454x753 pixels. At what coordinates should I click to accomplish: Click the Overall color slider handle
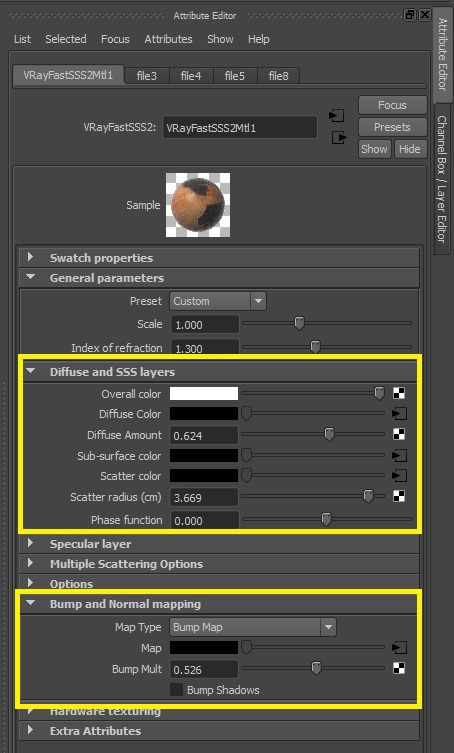click(380, 393)
